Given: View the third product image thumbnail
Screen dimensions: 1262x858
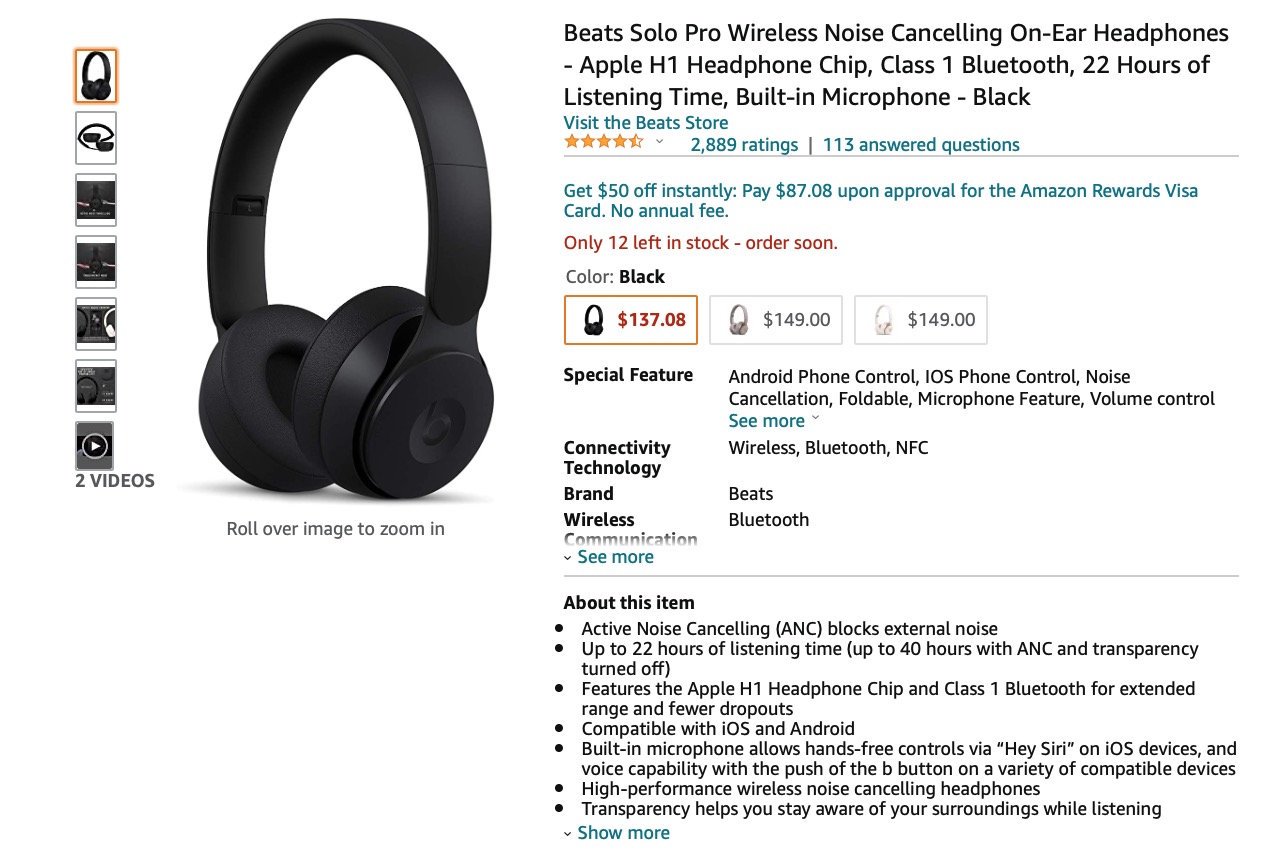Looking at the screenshot, I should 96,200.
